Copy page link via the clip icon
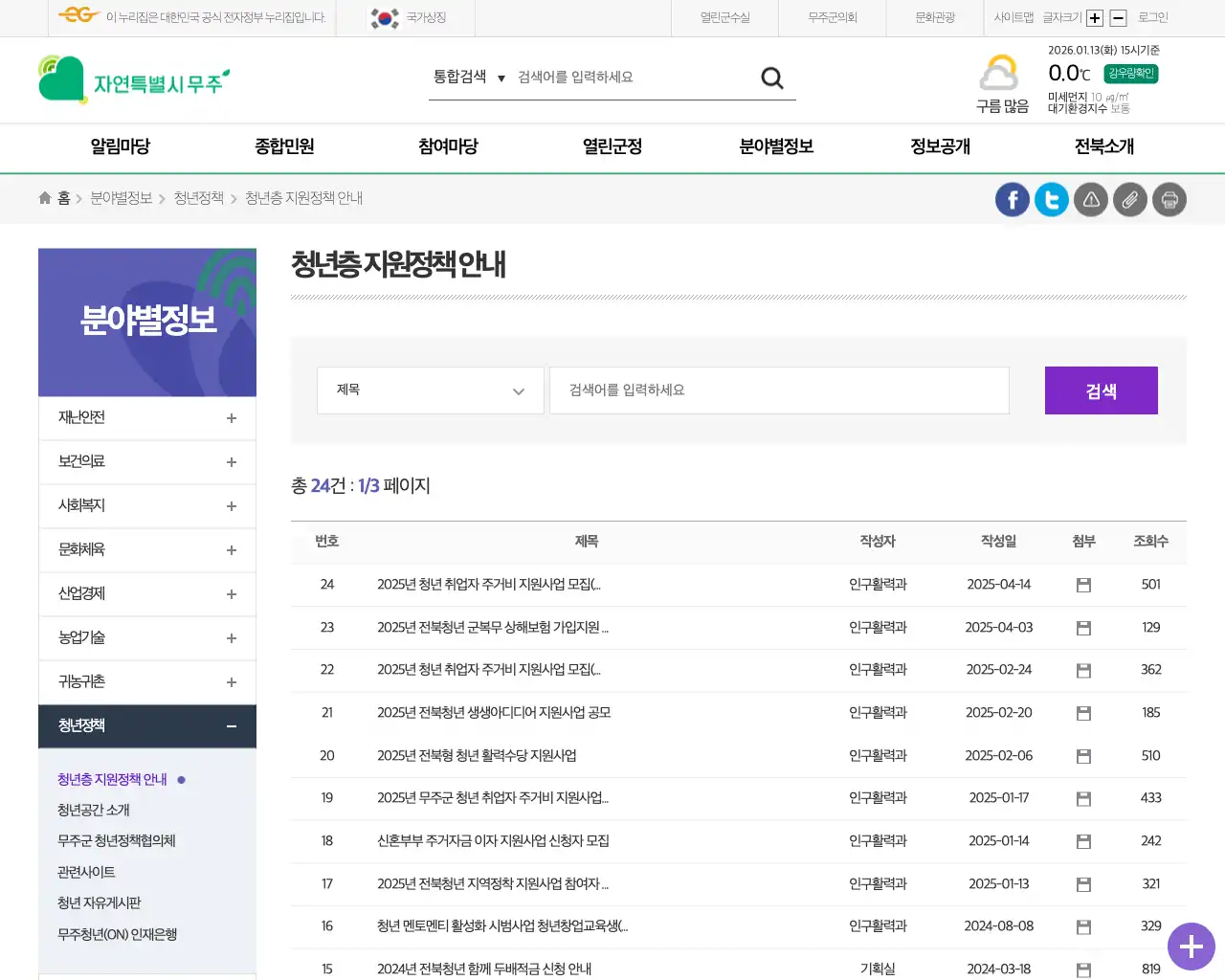Viewport: 1225px width, 980px height. [1129, 199]
